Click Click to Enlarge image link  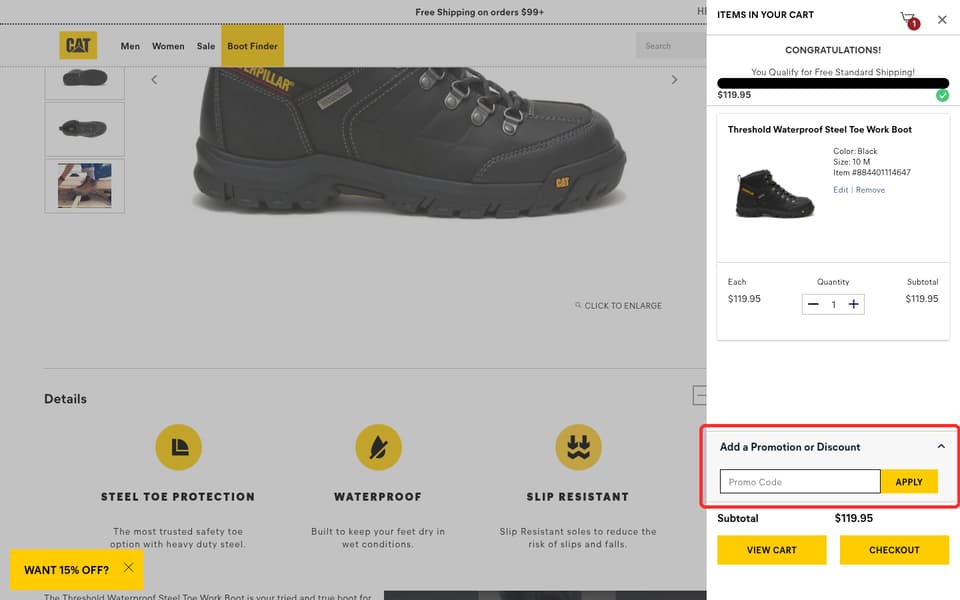pos(618,306)
